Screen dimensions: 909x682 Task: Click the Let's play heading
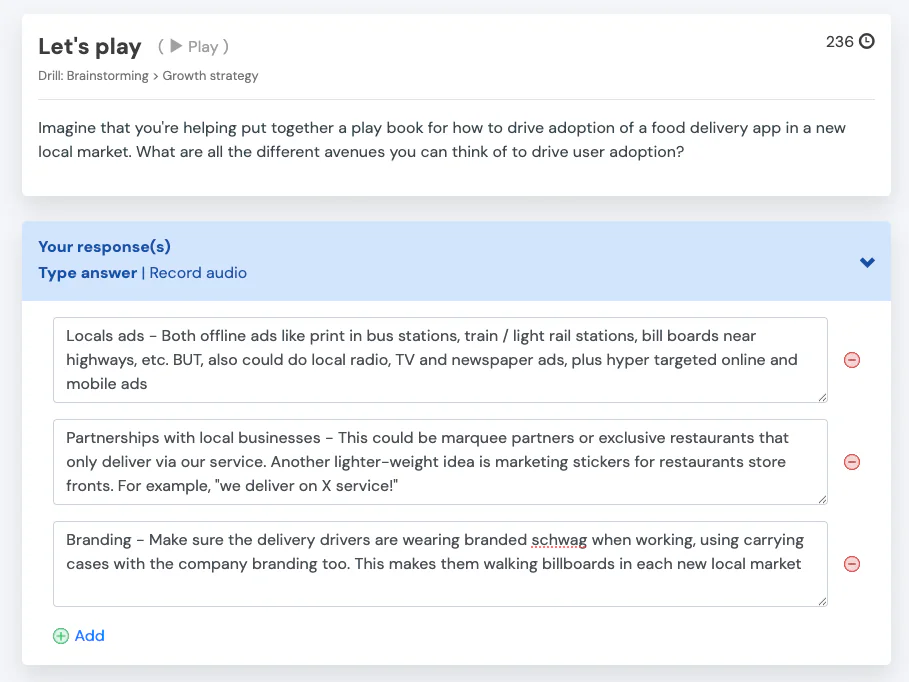tap(90, 46)
